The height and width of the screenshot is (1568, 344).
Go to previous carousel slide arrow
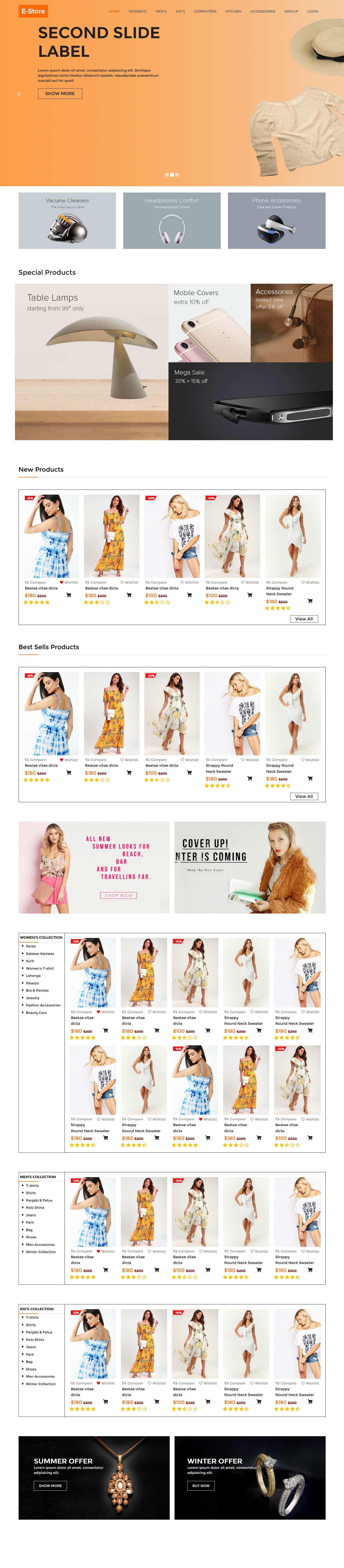(19, 94)
